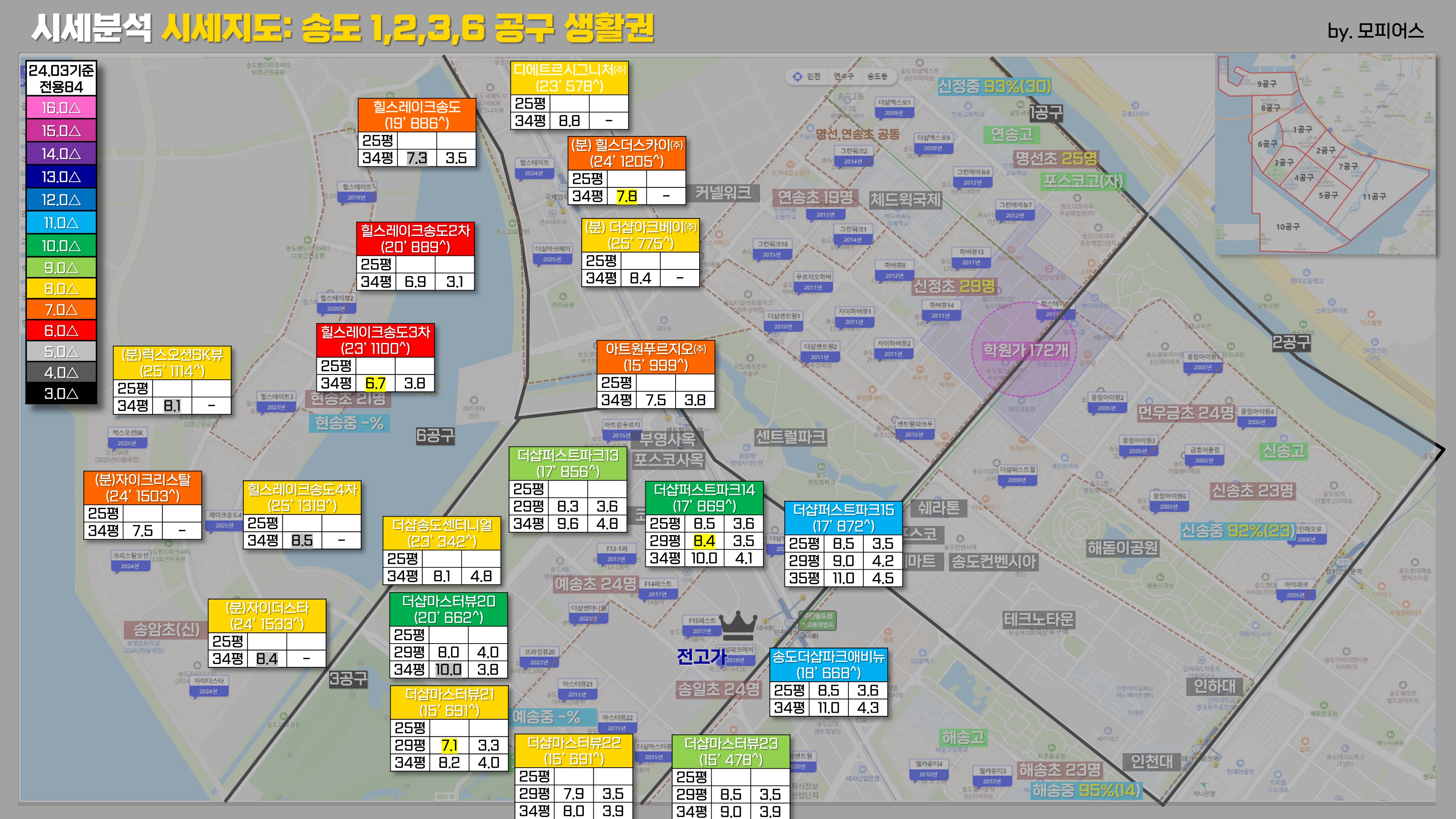Viewport: 1456px width, 819px height.
Task: Select 연수구 in the location breadcrumb
Action: (843, 76)
